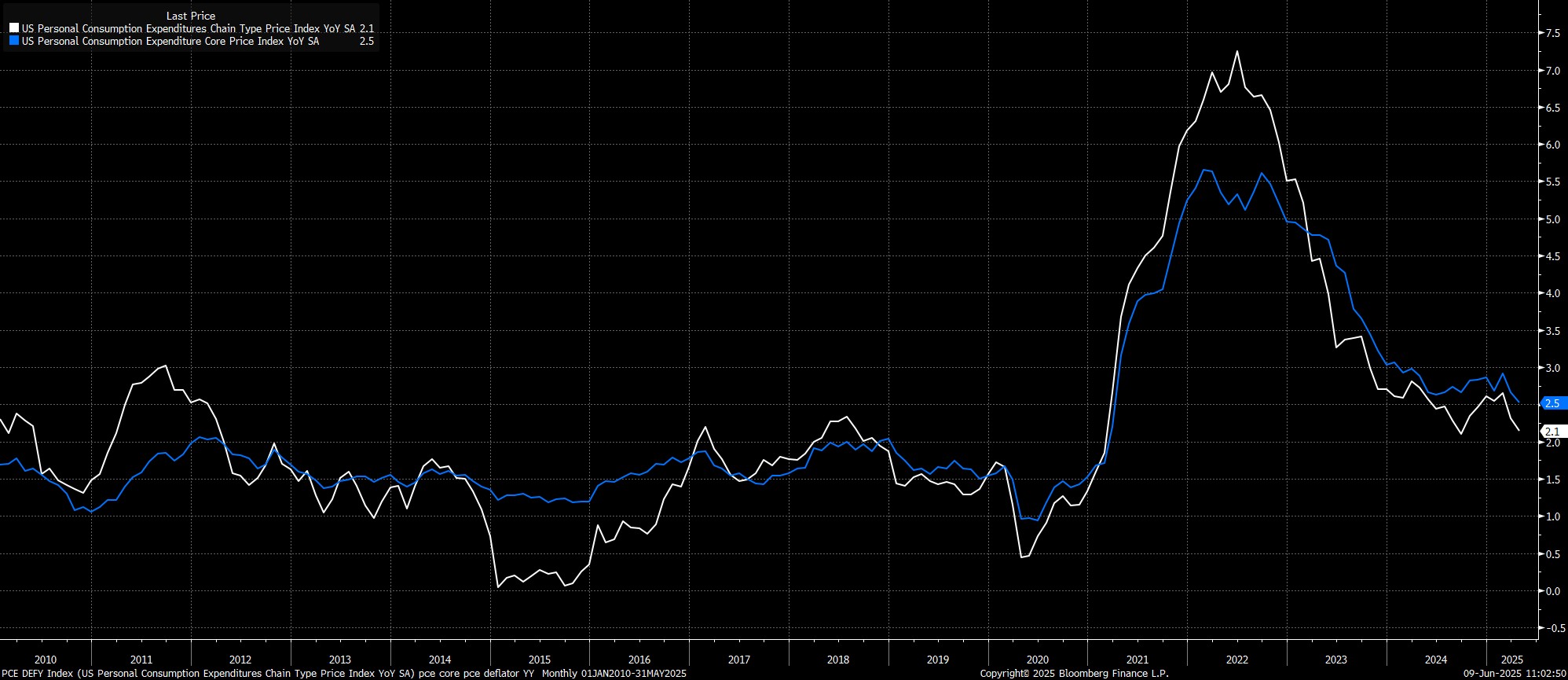This screenshot has height=680, width=1568.
Task: Click the 2018 year label on the axis
Action: point(838,660)
